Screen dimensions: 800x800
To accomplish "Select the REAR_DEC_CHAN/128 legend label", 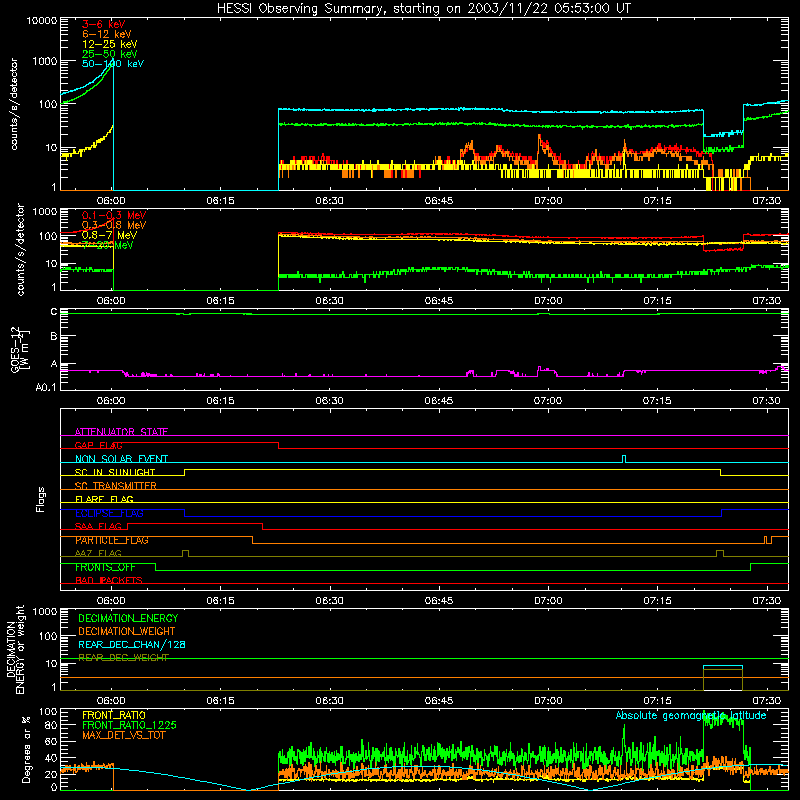I will click(x=132, y=644).
